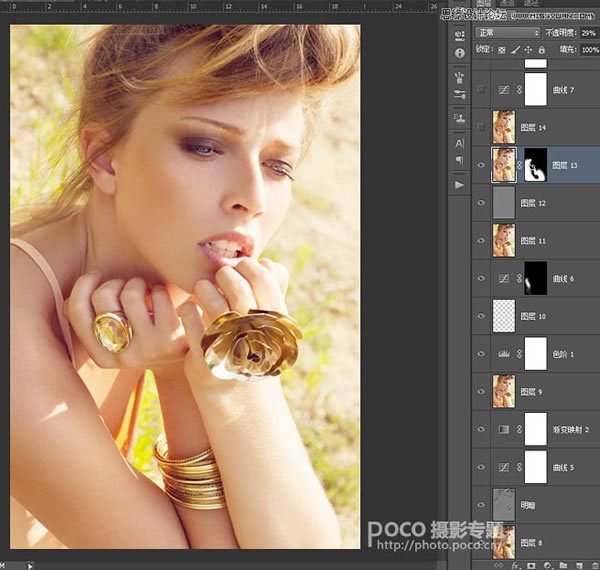Select the 图层 11 layer
The height and width of the screenshot is (570, 600).
[536, 241]
